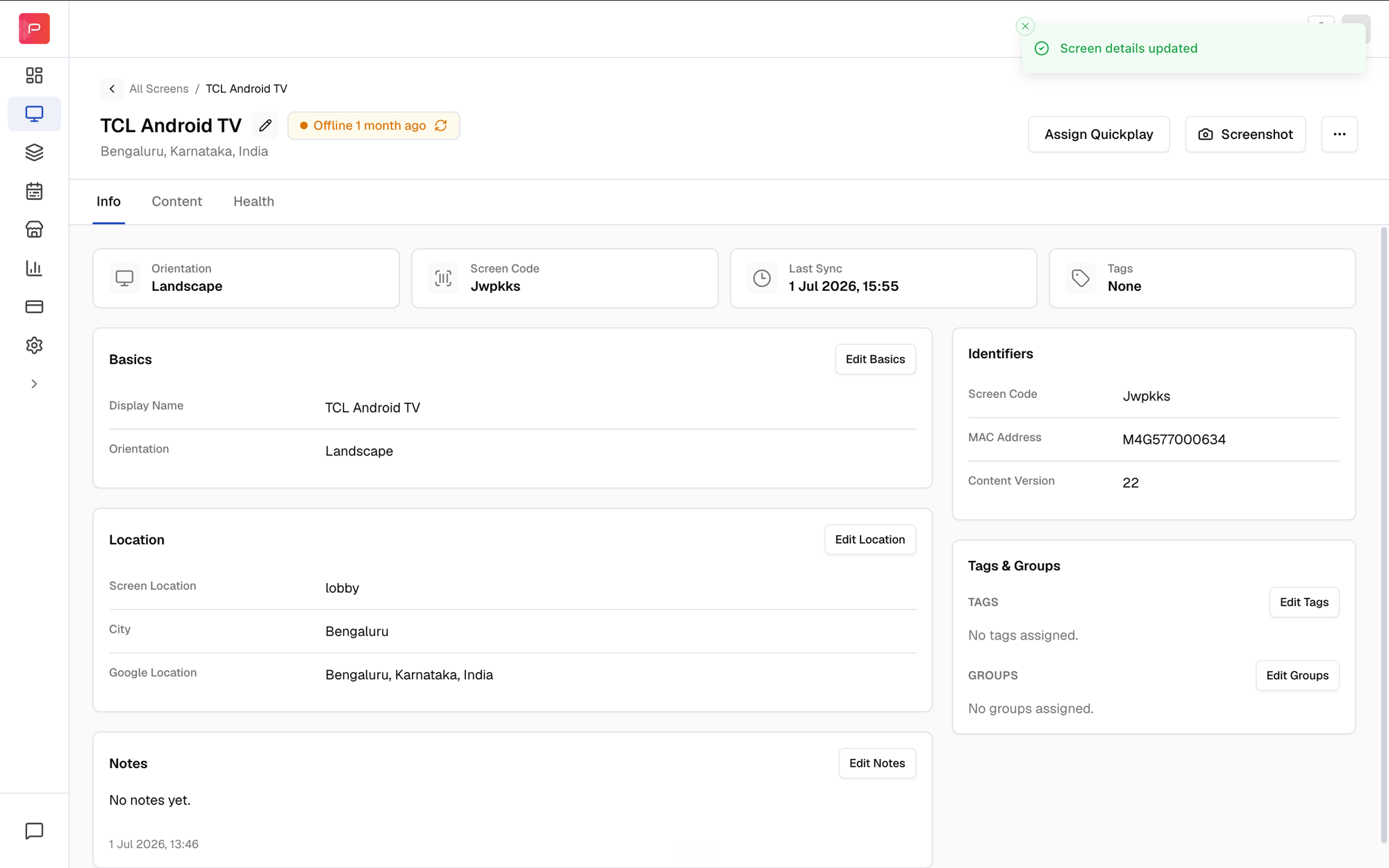Click Edit Location button
The width and height of the screenshot is (1389, 868).
(870, 540)
